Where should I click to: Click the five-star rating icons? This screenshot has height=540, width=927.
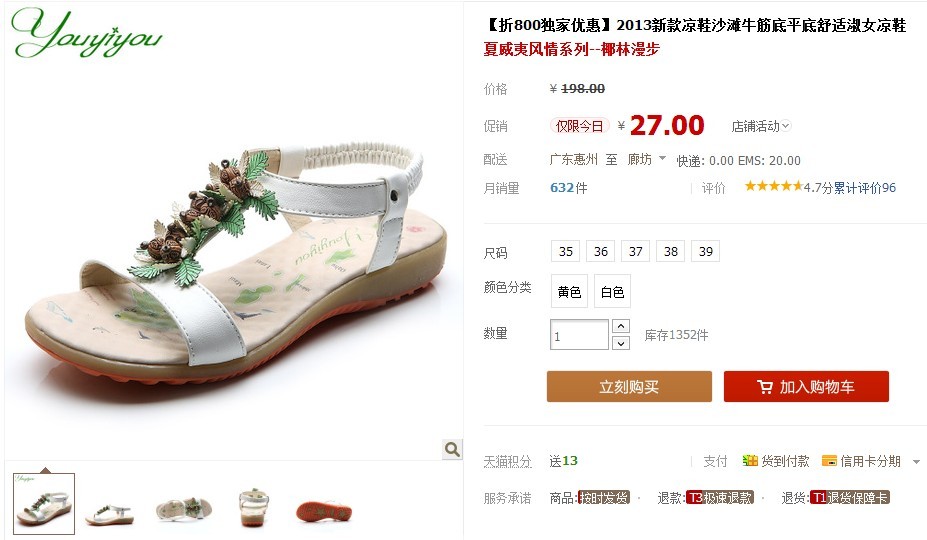[773, 187]
